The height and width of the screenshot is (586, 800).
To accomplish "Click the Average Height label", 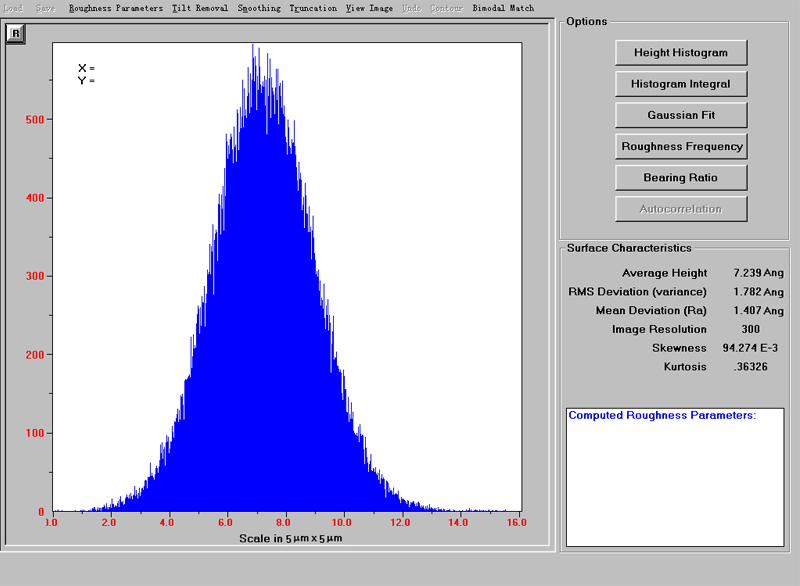I will point(664,273).
